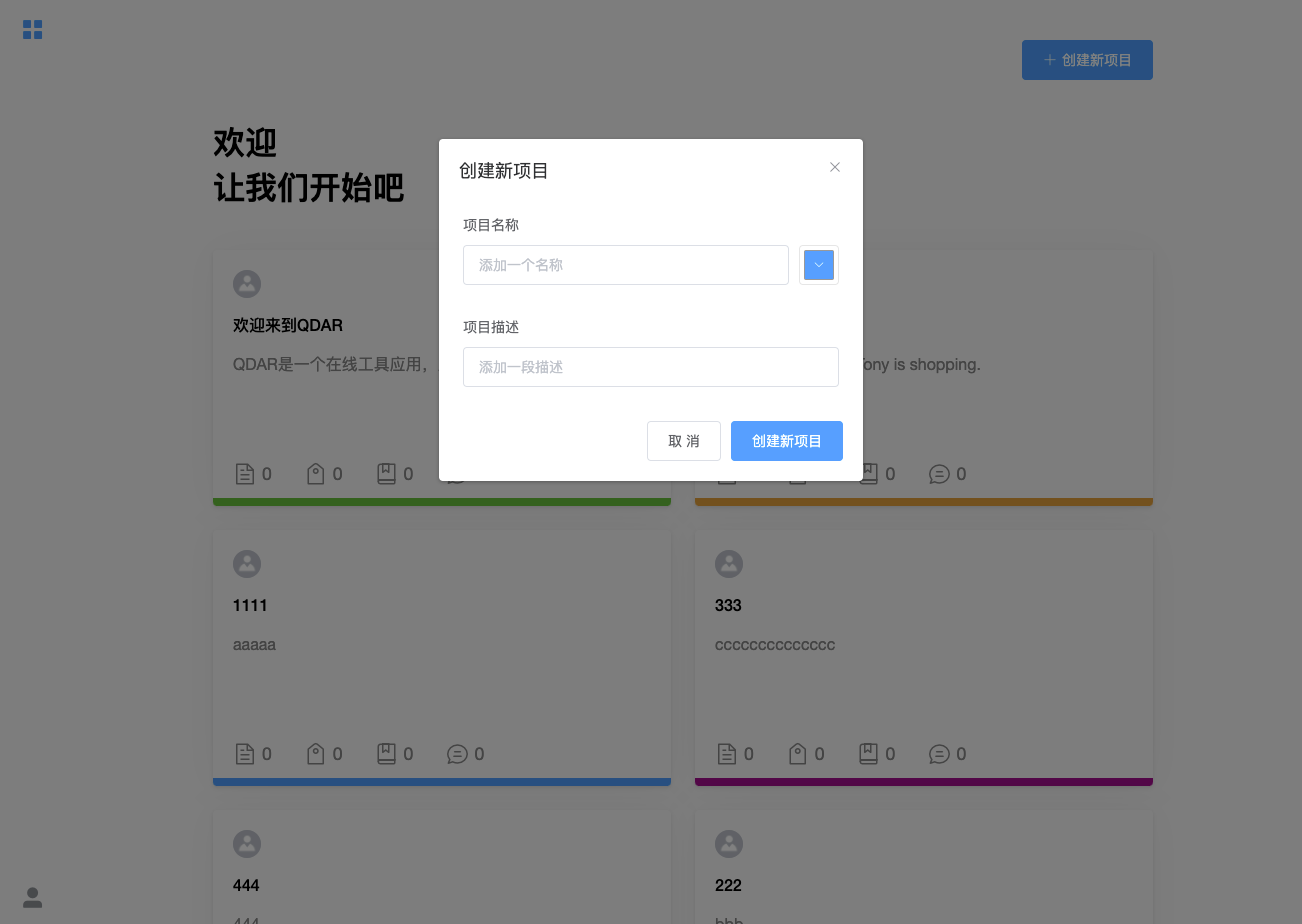Click the tag icon on the 1111 card
1302x924 pixels.
click(315, 754)
